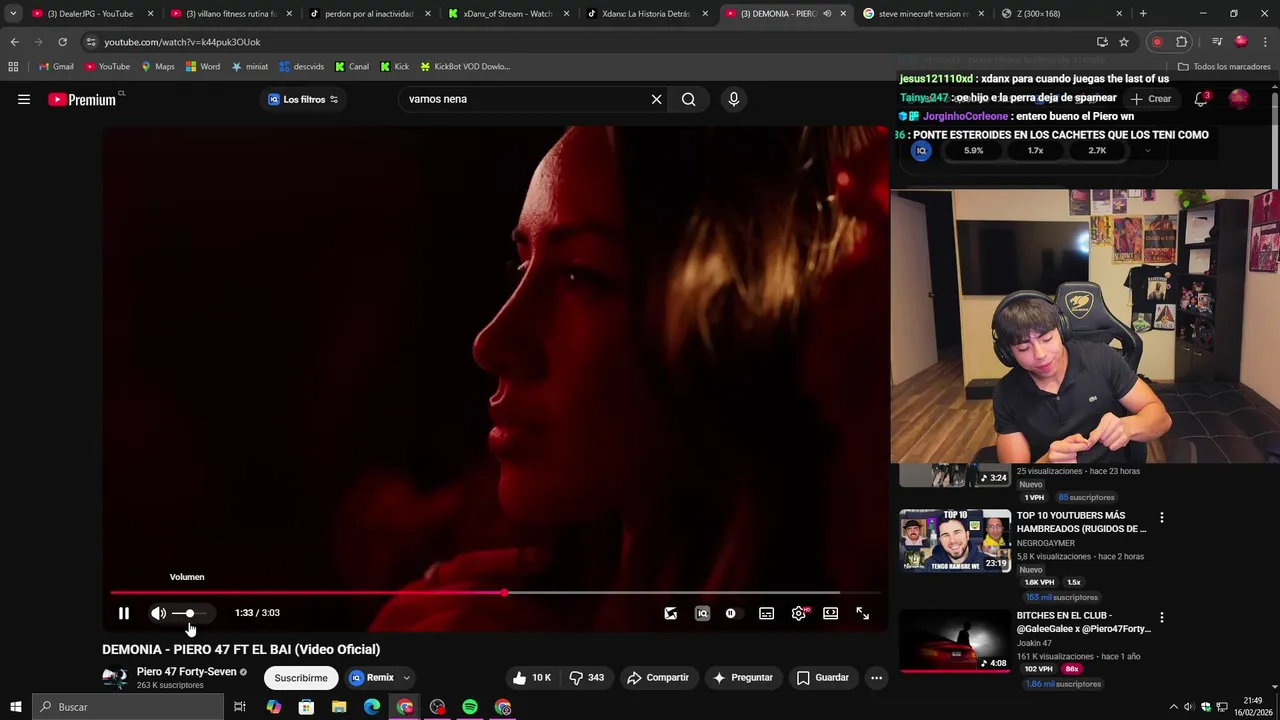This screenshot has height=720, width=1280.
Task: Open more actions three-dot menu below video
Action: click(x=876, y=678)
